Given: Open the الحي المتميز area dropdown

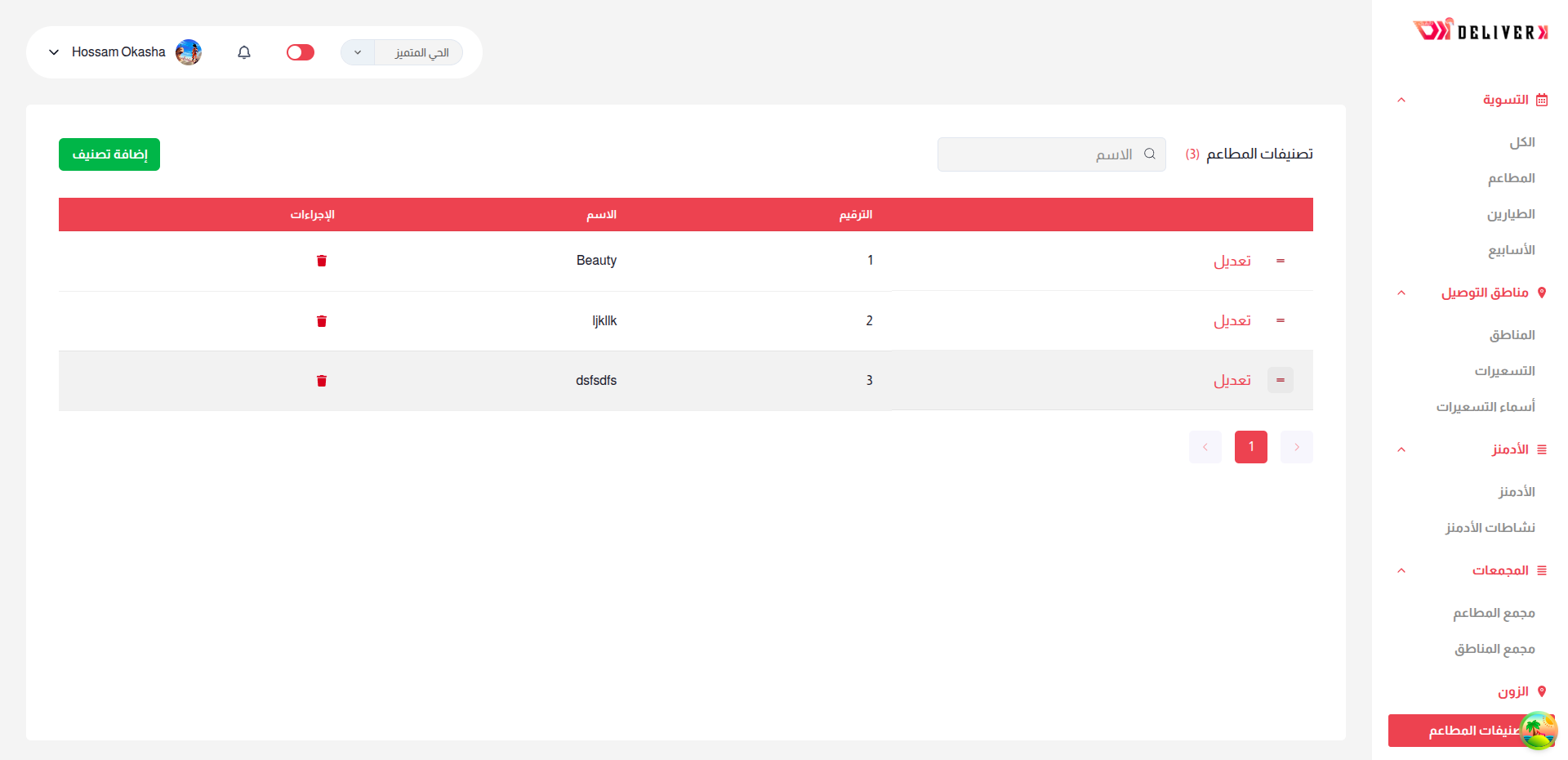Looking at the screenshot, I should [402, 52].
